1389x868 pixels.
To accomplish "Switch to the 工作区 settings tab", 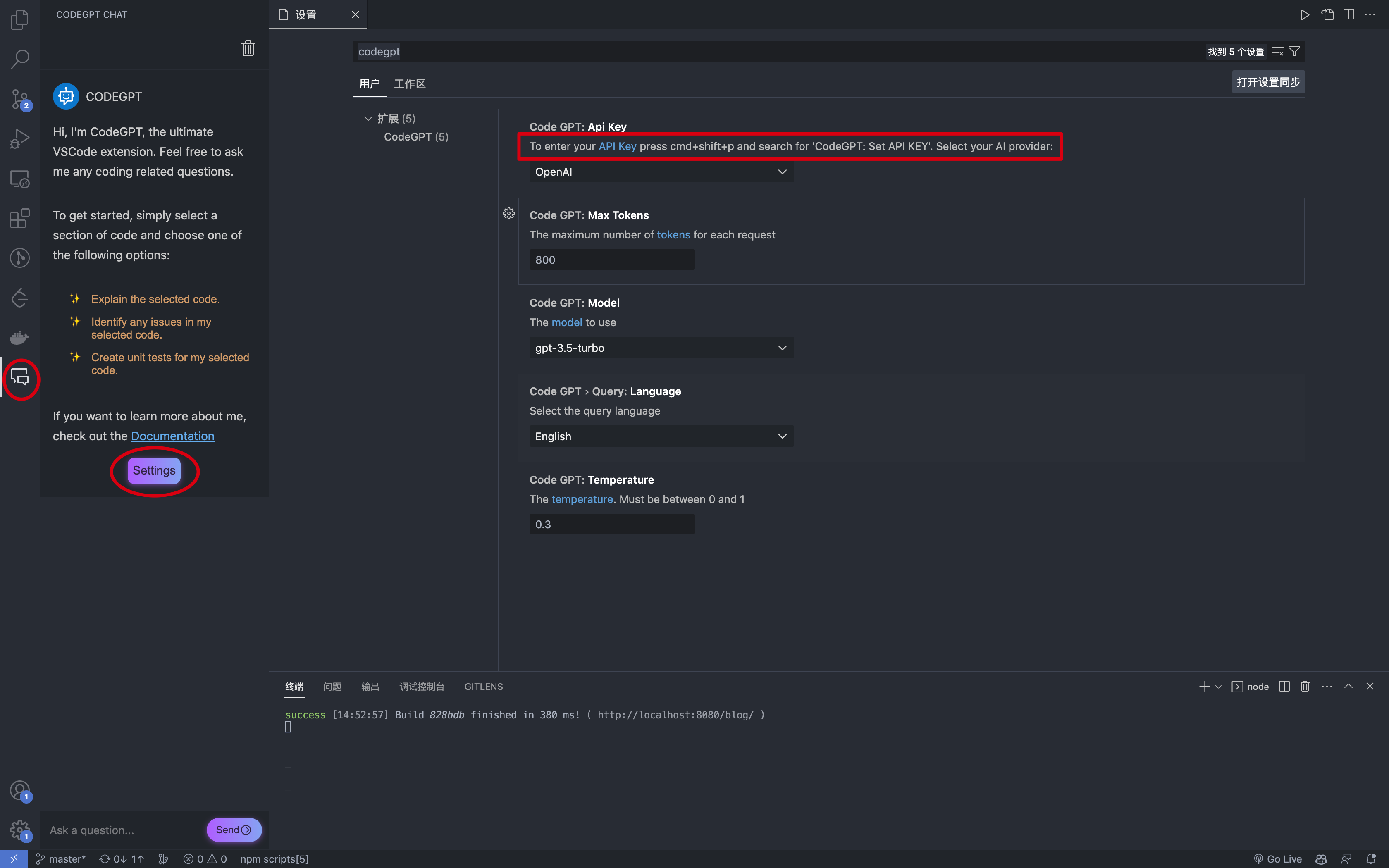I will 410,84.
